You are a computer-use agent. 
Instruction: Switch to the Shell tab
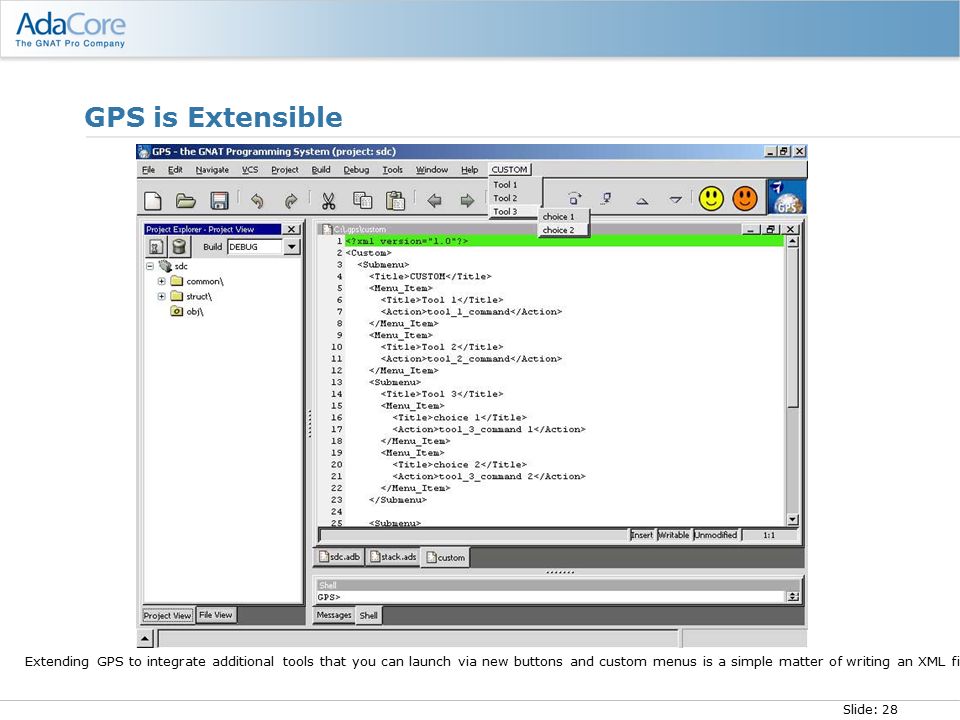tap(369, 615)
